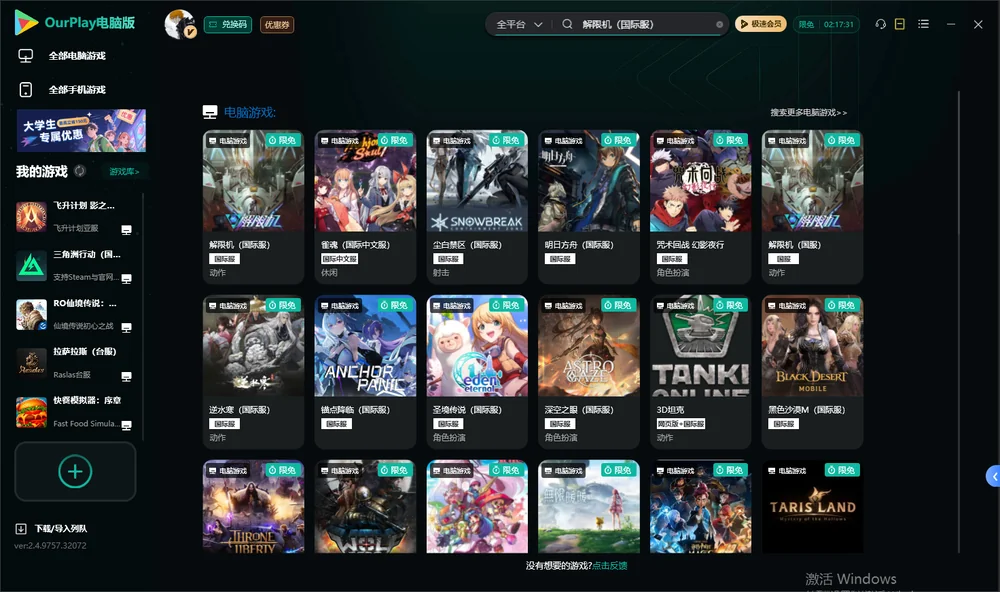Open the 游戏库> game library link
The image size is (1000, 592).
124,172
